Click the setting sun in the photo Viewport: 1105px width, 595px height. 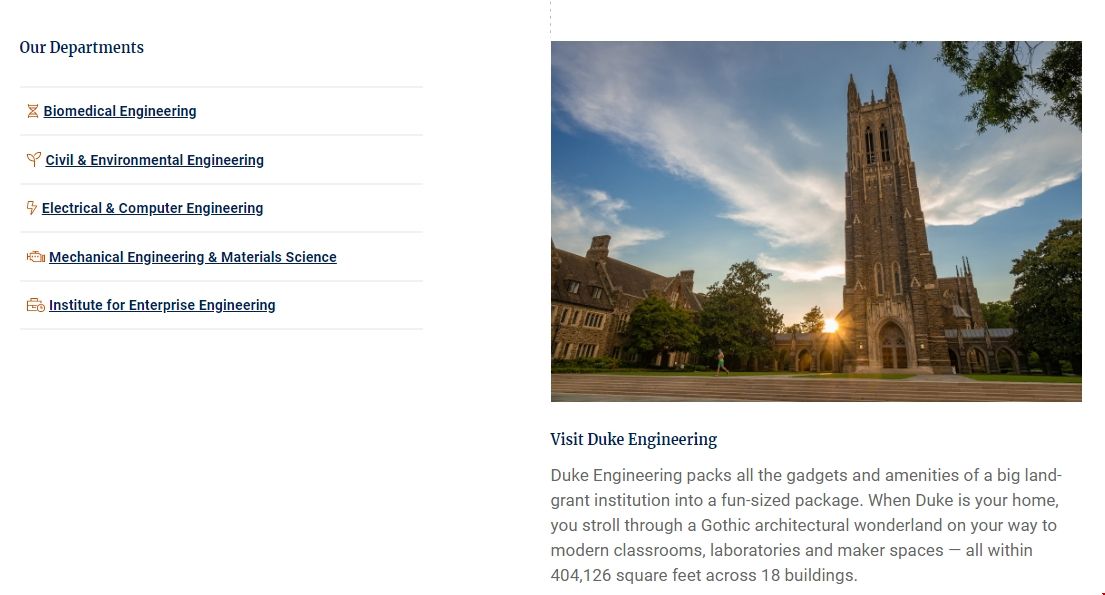pos(830,325)
